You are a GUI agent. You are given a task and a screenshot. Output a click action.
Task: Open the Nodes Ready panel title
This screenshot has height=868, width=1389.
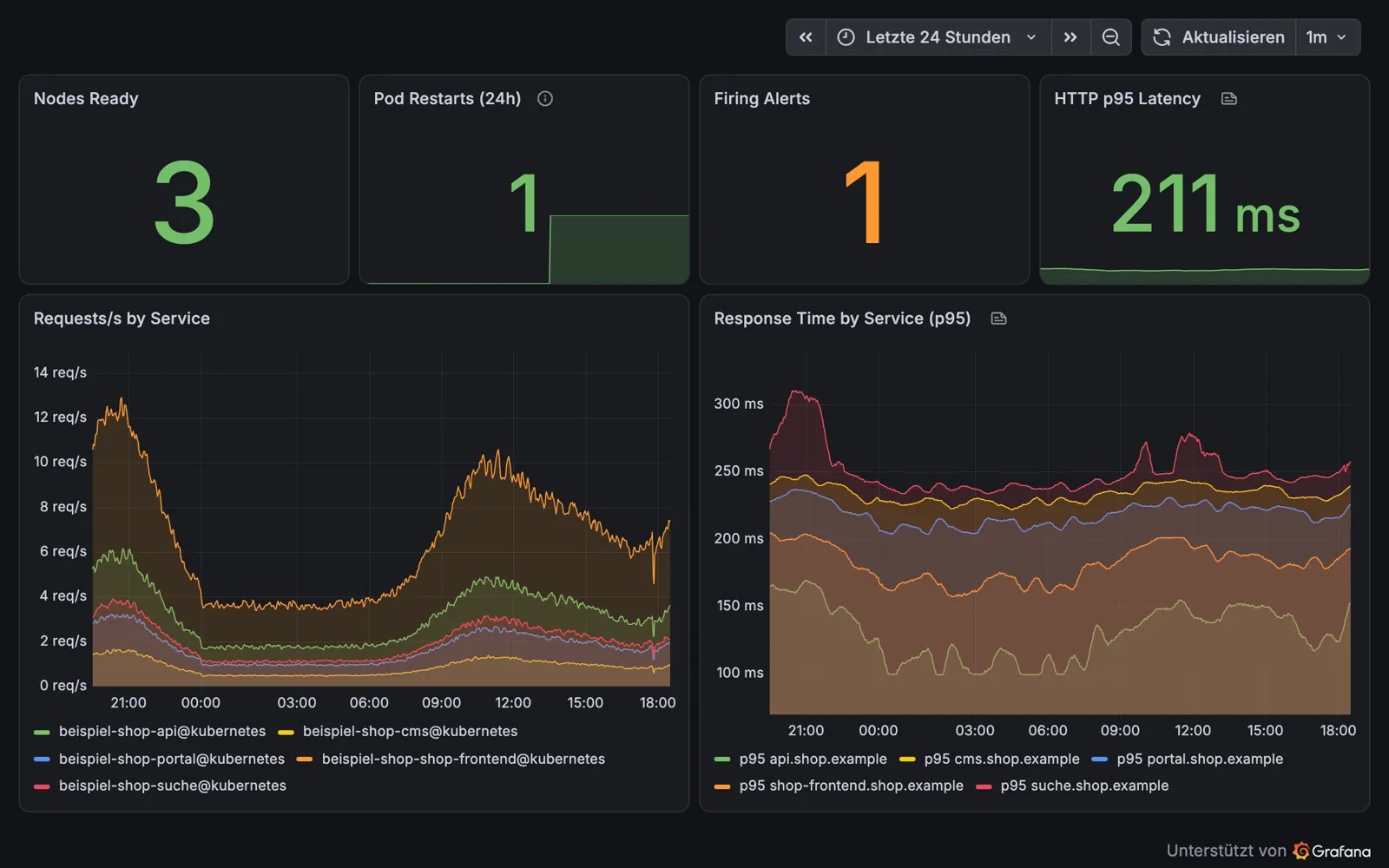[x=86, y=99]
